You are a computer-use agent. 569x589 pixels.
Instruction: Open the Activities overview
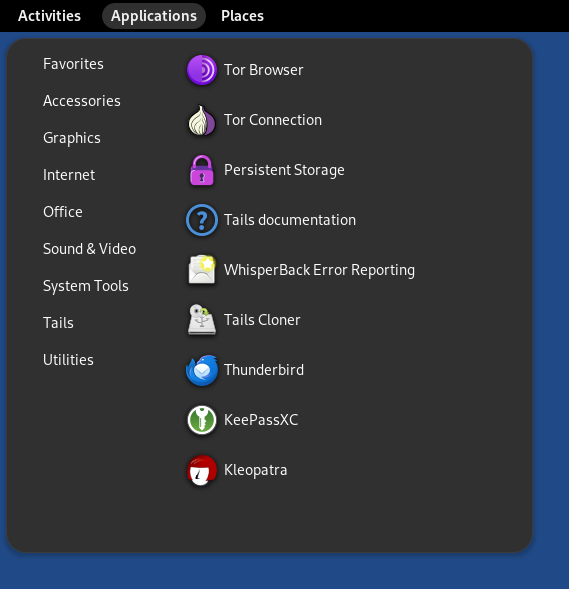click(x=49, y=16)
